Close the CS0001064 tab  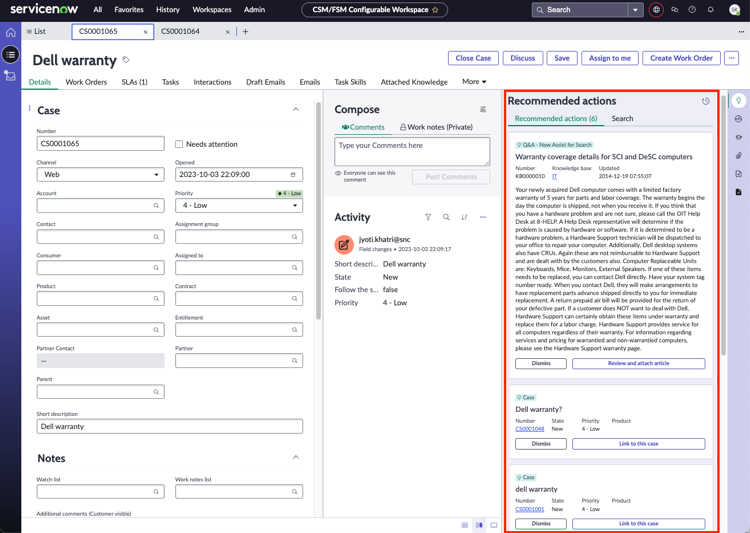point(228,32)
